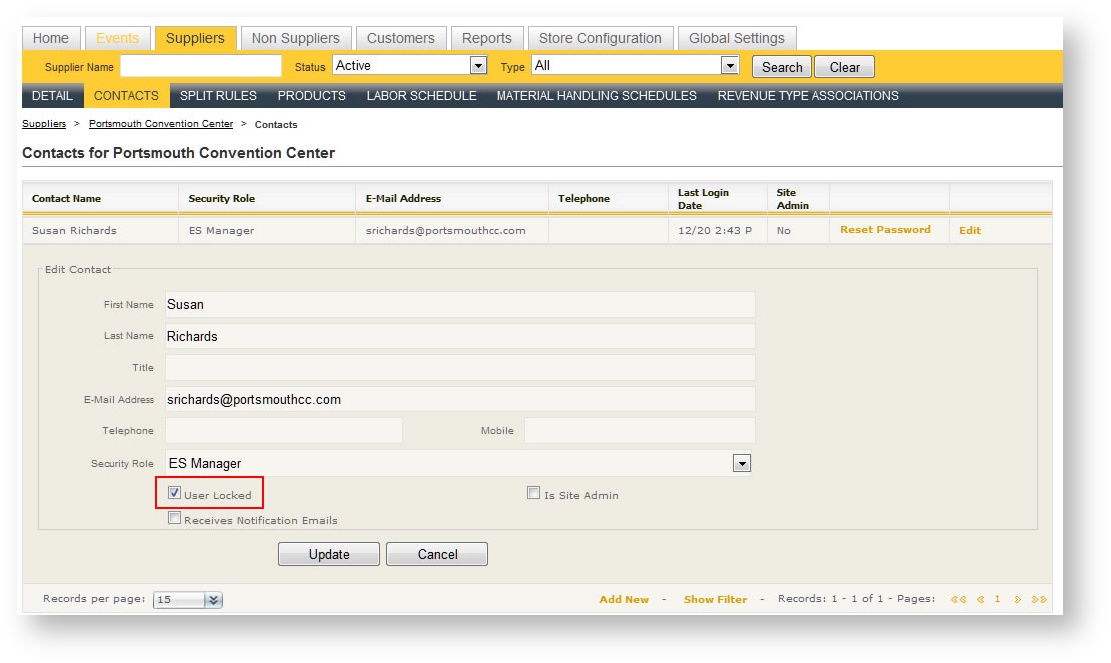The width and height of the screenshot is (1111, 663).
Task: Open the Labor Schedule sub-tab
Action: [421, 96]
